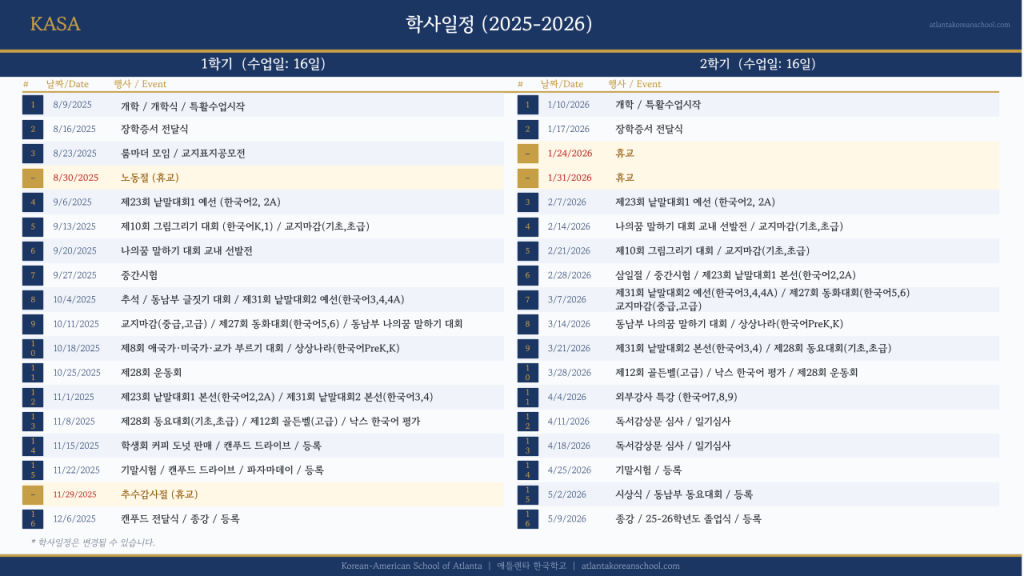Click the number 16 badge beside 5/9/2026
This screenshot has height=576, width=1024.
point(528,519)
